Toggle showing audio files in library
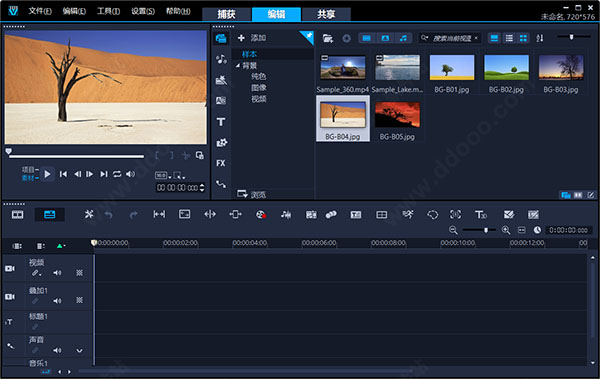The height and width of the screenshot is (379, 600). point(403,38)
